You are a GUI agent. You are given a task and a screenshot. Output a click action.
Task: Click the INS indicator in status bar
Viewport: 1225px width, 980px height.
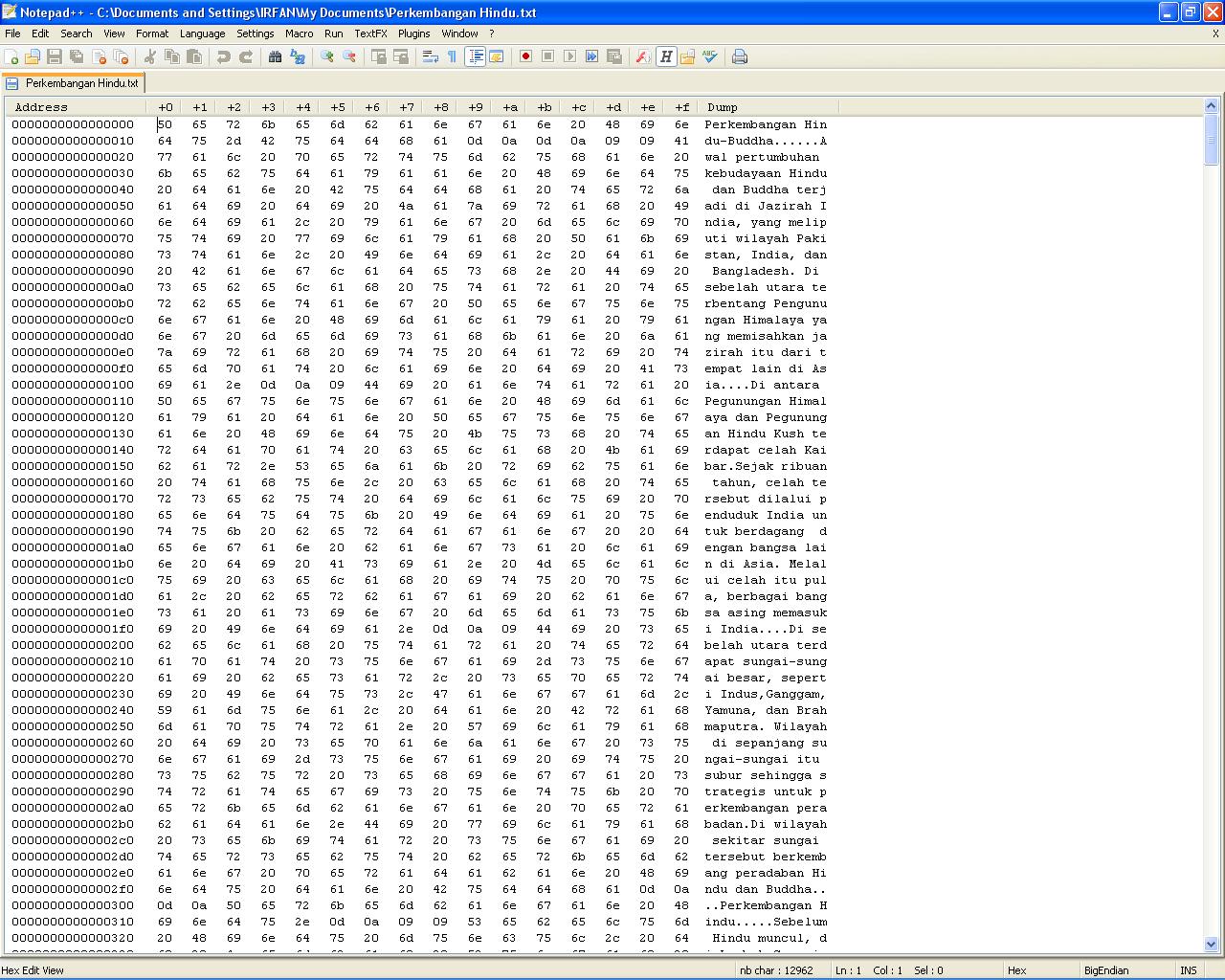point(1188,970)
